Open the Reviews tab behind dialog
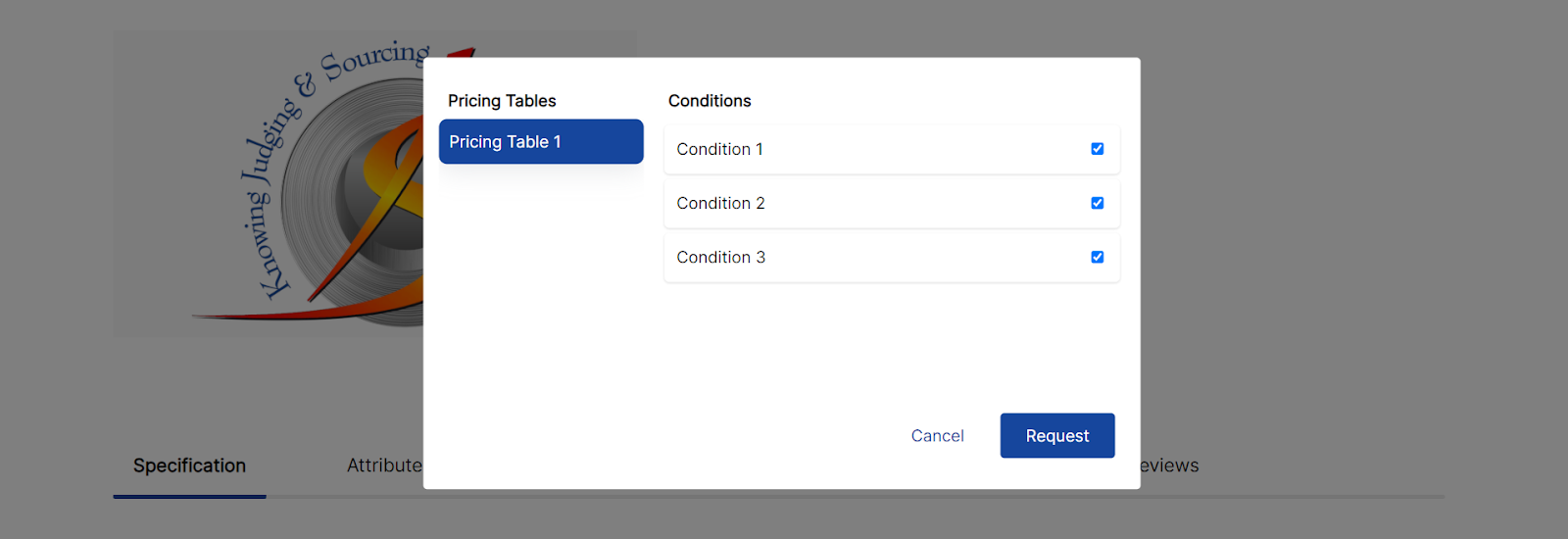The height and width of the screenshot is (539, 1568). (1170, 465)
